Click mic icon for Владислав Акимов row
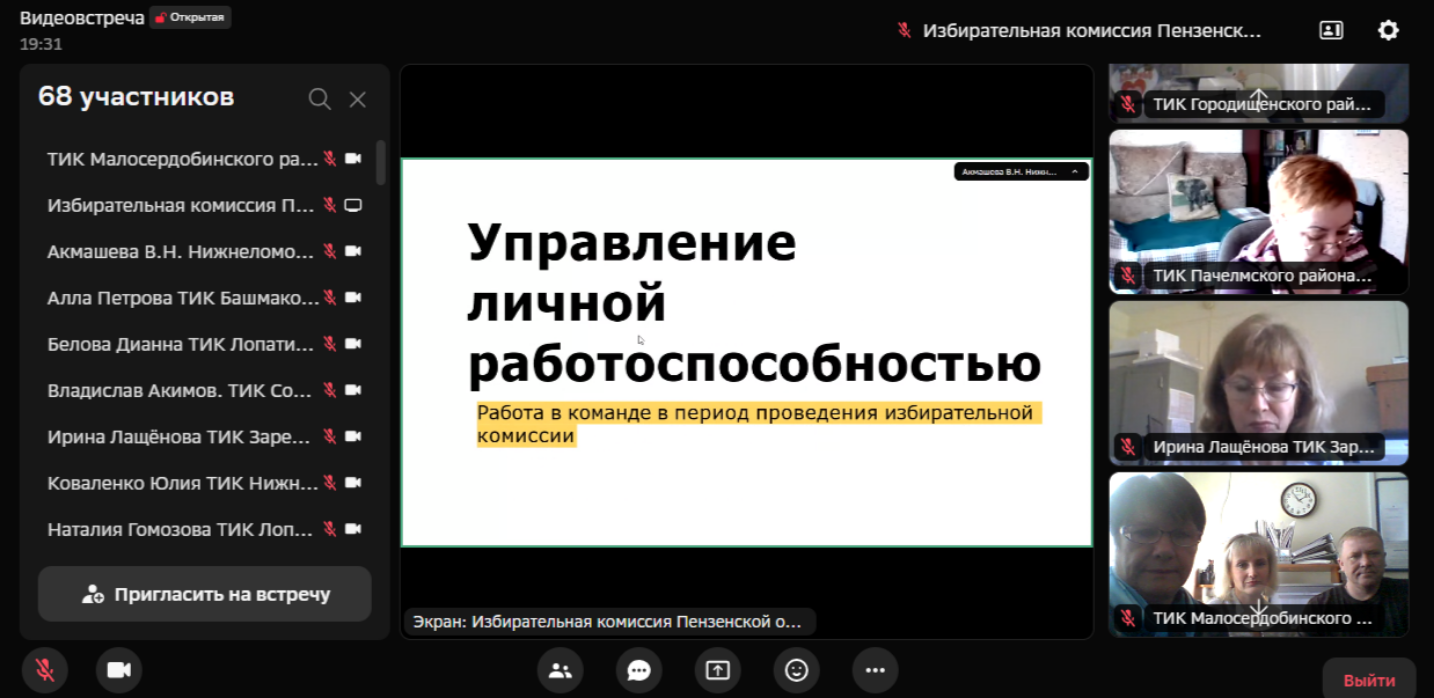The width and height of the screenshot is (1434, 698). pyautogui.click(x=329, y=390)
